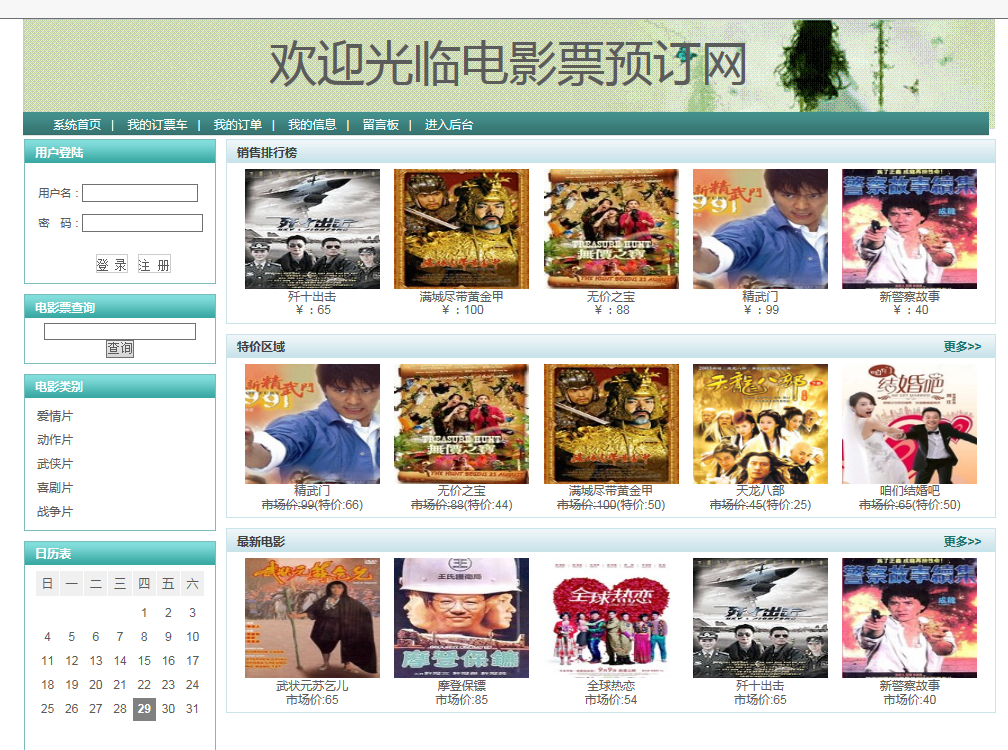Select date 1 in the calendar

click(x=144, y=612)
